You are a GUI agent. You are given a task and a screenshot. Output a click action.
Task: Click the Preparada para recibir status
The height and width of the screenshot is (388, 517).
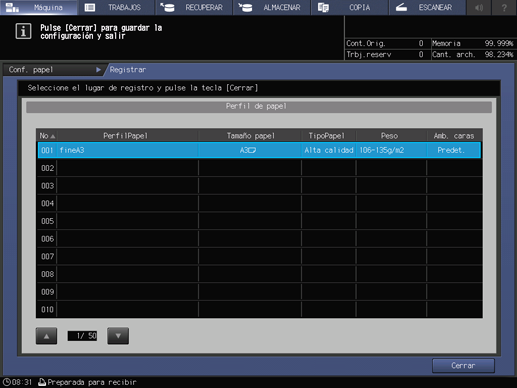pyautogui.click(x=87, y=382)
